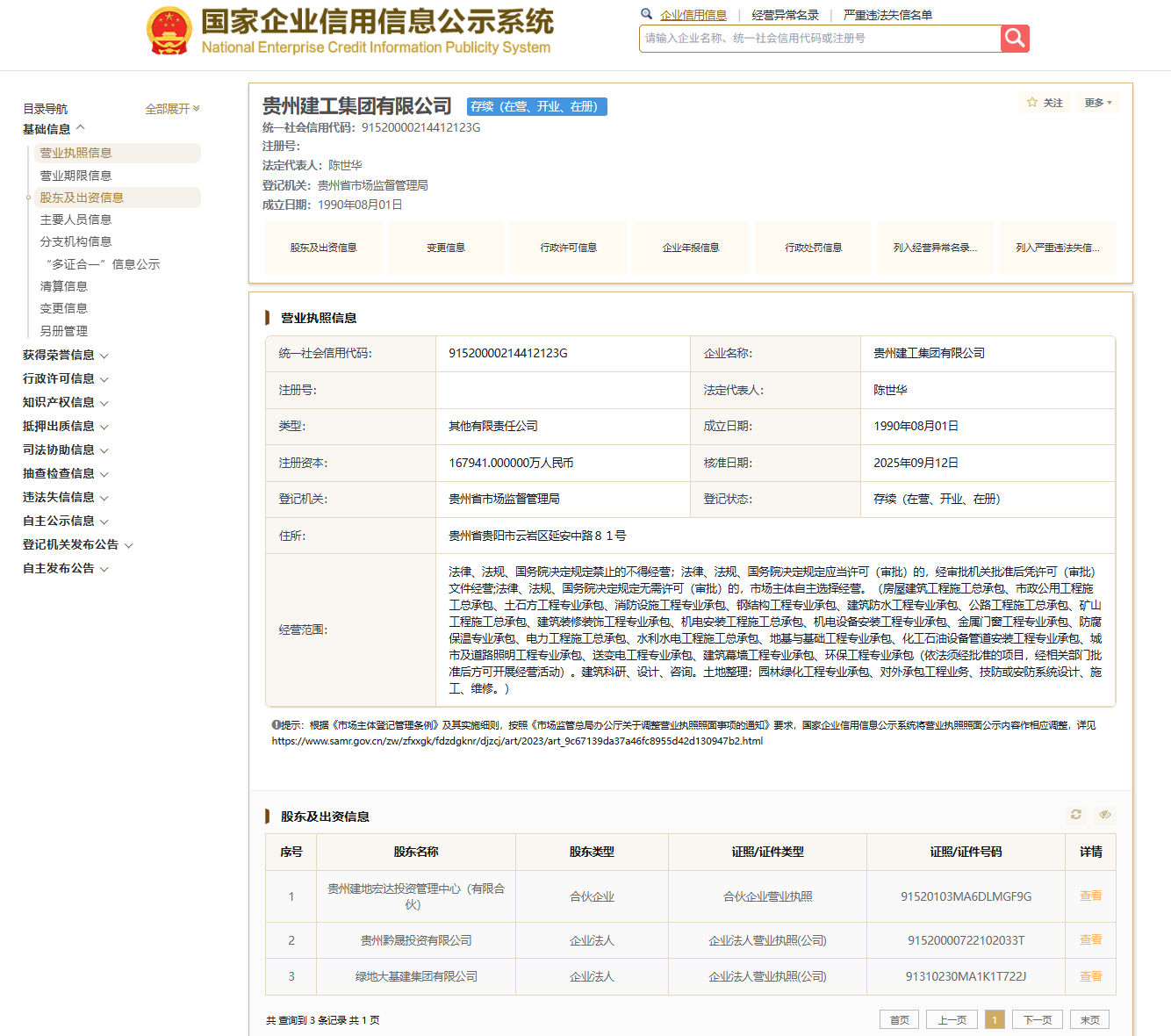Screen dimensions: 1171x1036
Task: Open the 更多 dropdown menu
Action: [x=1097, y=103]
